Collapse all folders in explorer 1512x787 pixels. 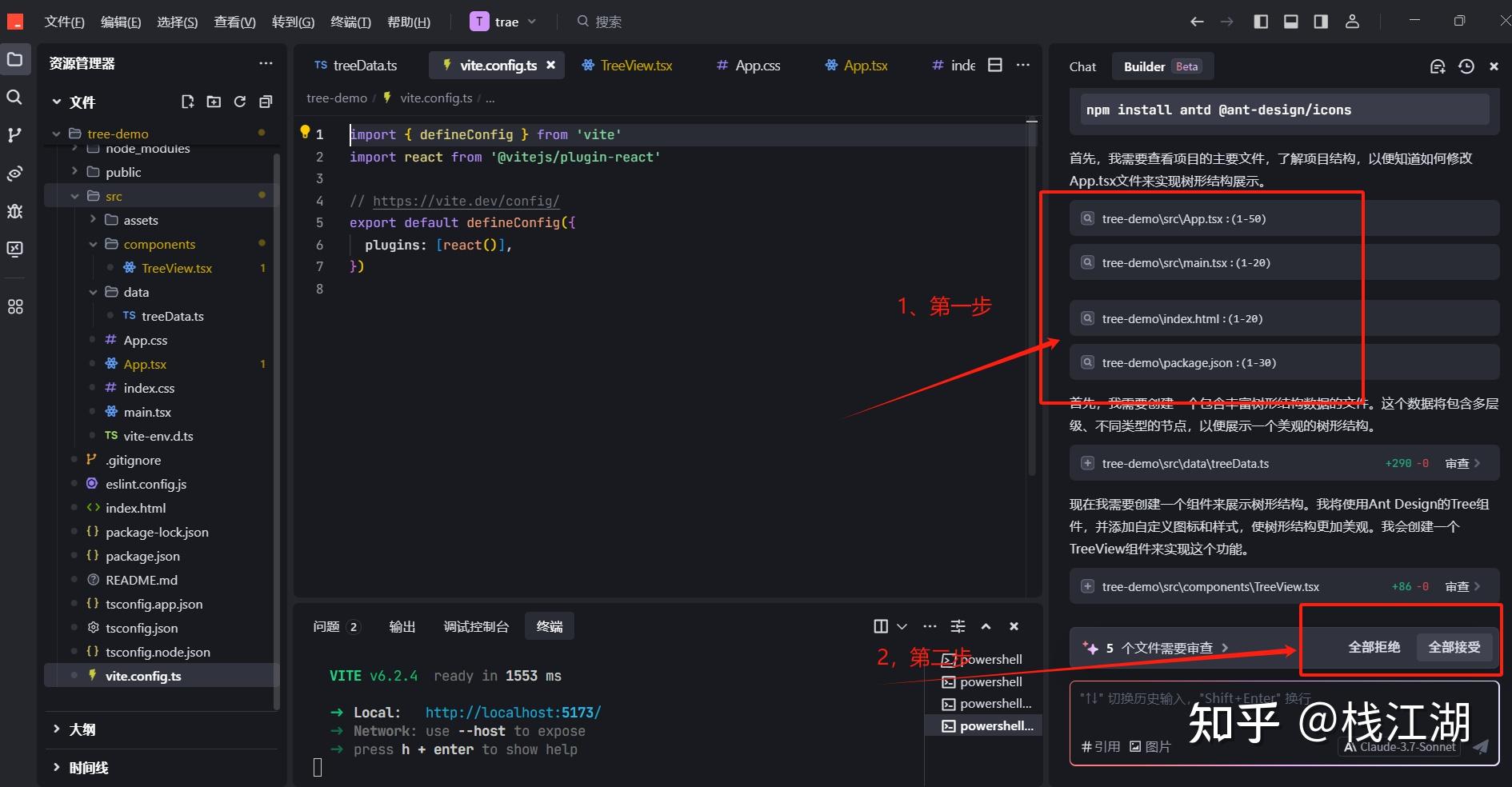point(266,102)
